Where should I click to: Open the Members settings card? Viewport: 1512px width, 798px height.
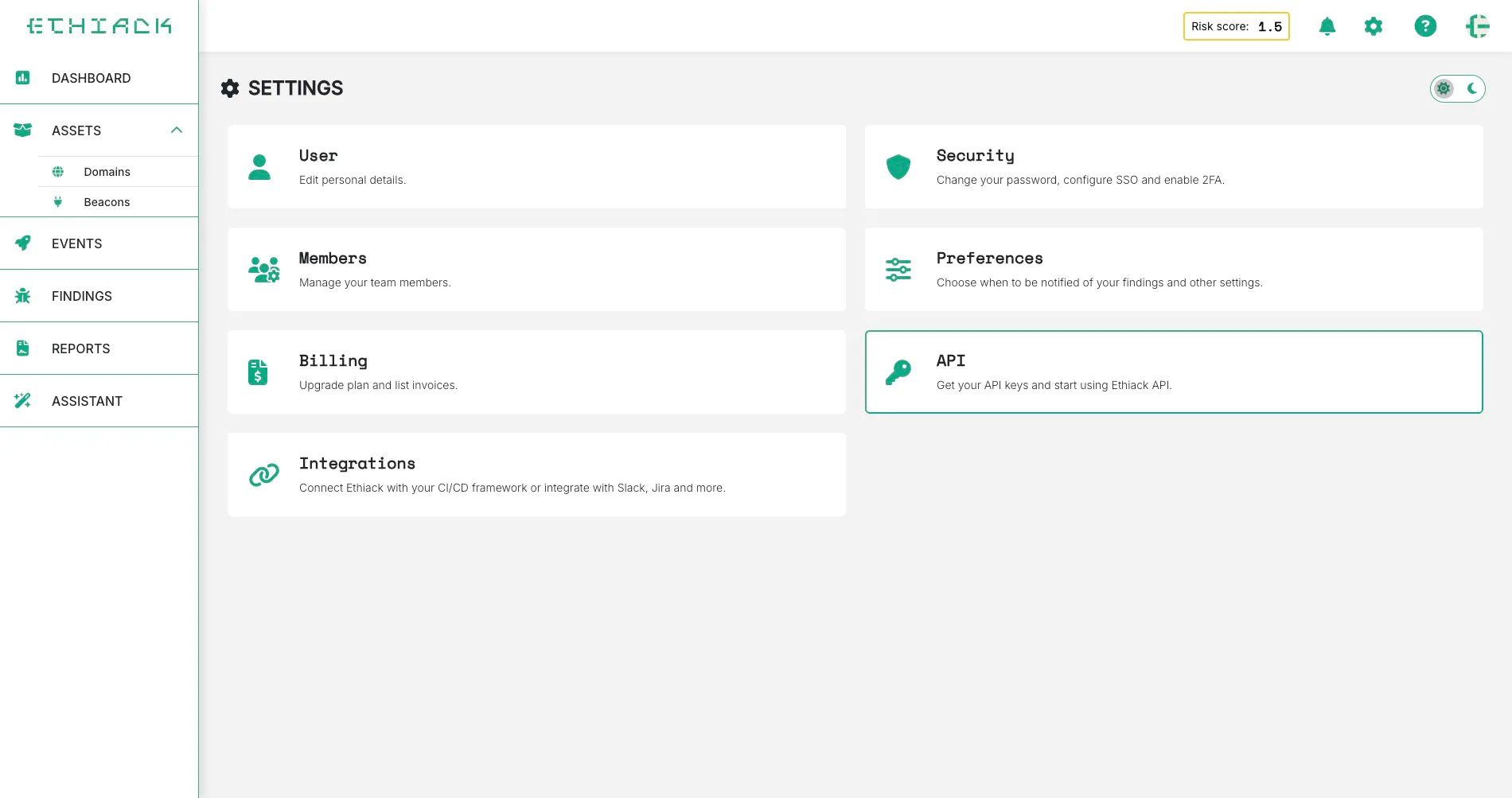(536, 269)
